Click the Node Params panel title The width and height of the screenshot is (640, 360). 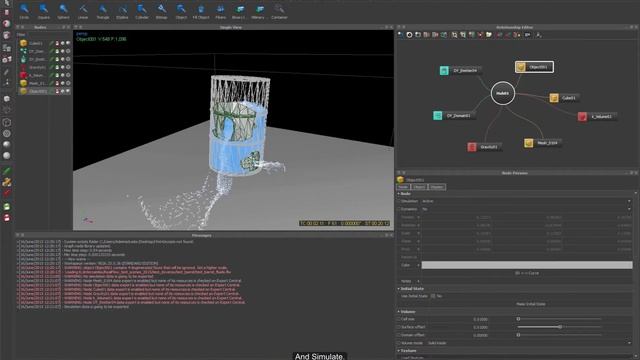pyautogui.click(x=514, y=173)
